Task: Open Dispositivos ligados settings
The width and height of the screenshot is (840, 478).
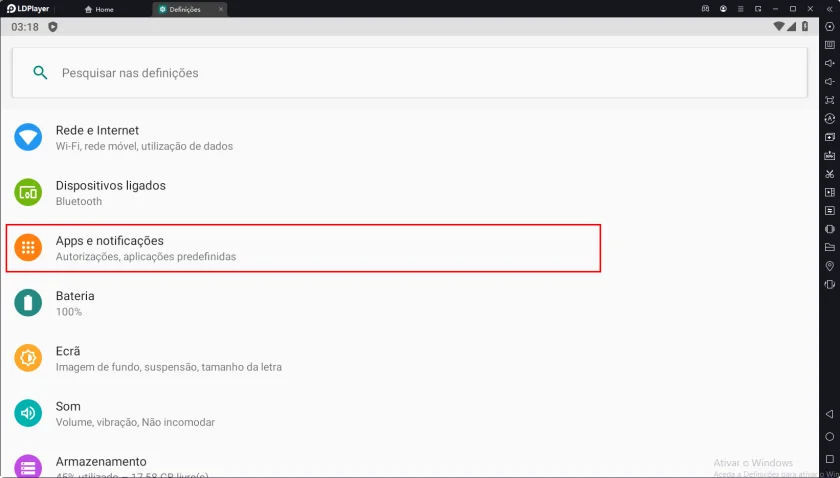Action: 410,192
